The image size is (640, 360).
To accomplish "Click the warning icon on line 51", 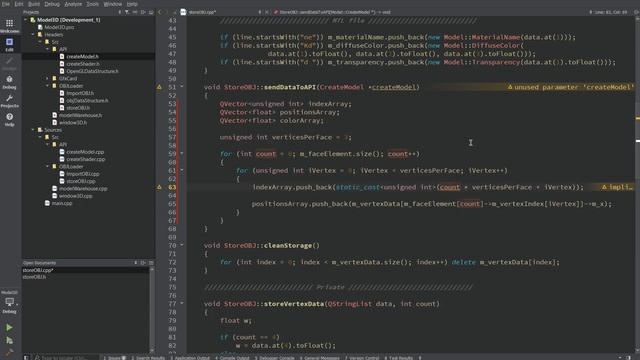I will [159, 87].
